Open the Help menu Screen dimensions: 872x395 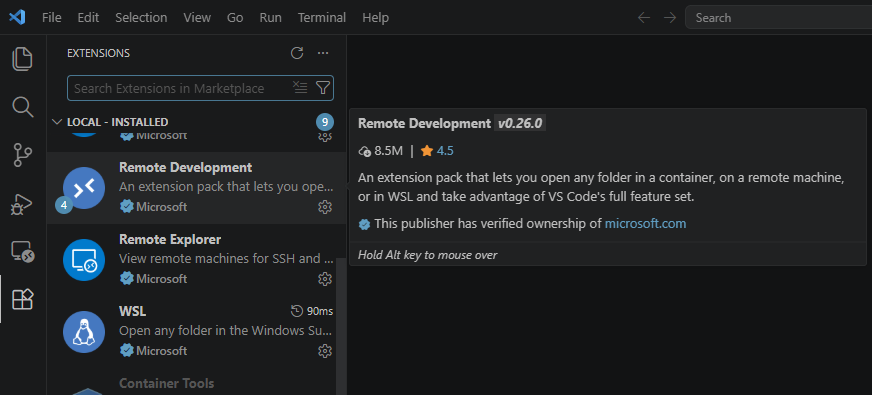(375, 18)
